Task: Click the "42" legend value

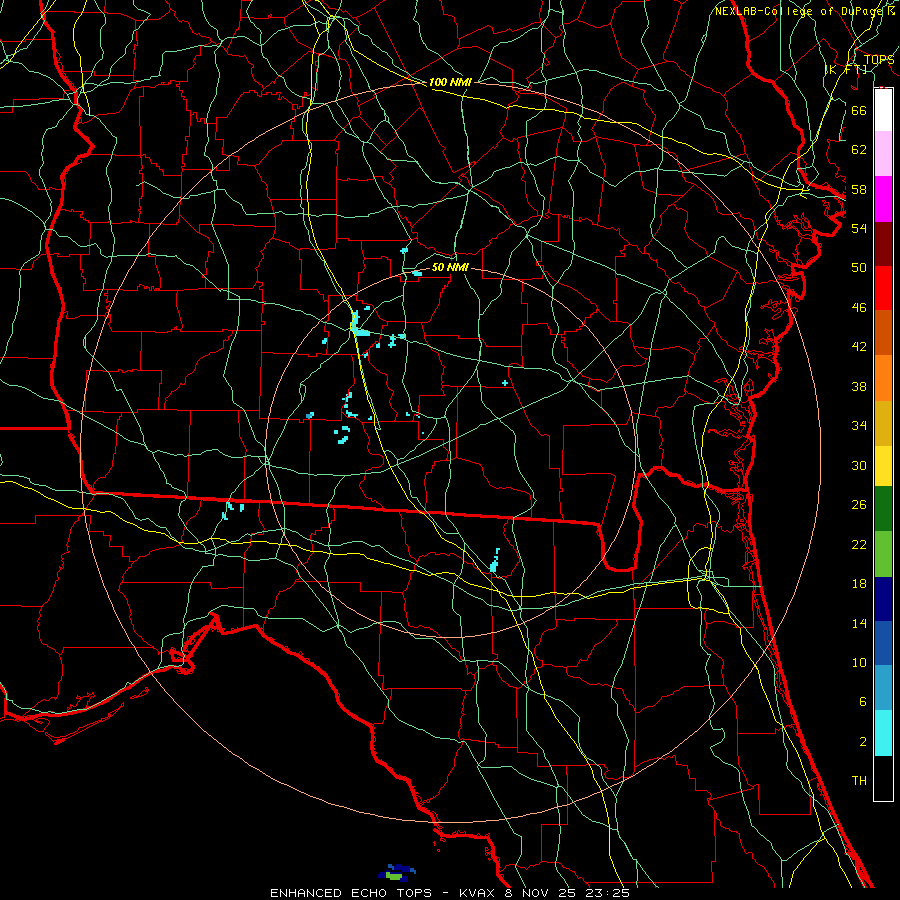Action: [x=859, y=347]
